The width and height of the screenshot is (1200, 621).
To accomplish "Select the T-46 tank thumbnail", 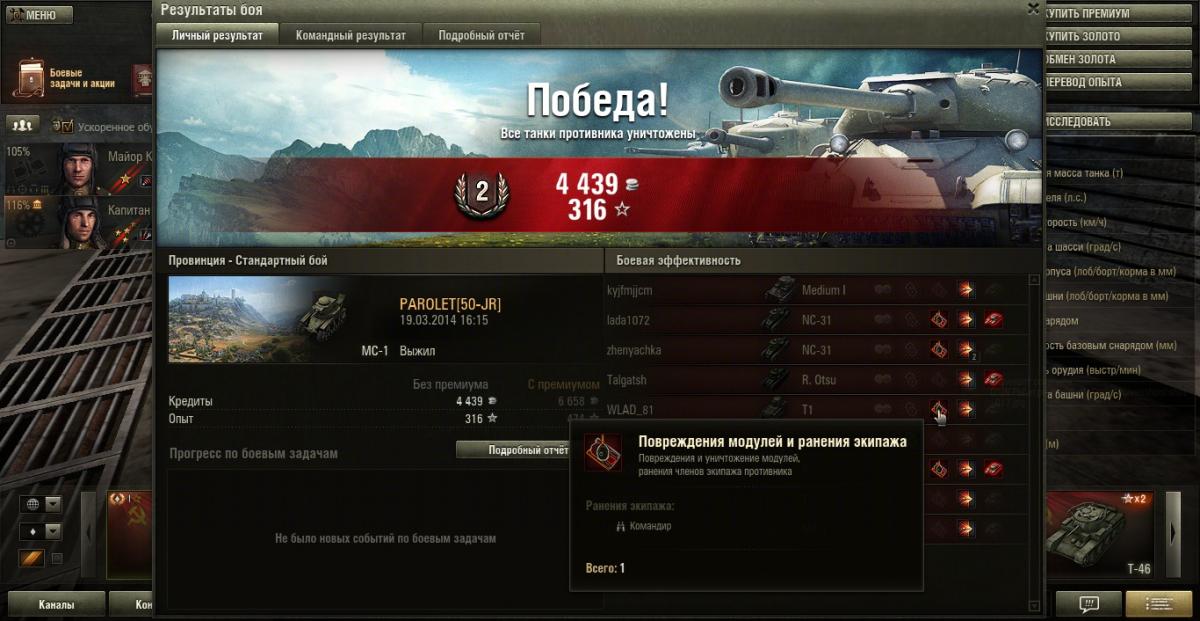I will 1102,536.
